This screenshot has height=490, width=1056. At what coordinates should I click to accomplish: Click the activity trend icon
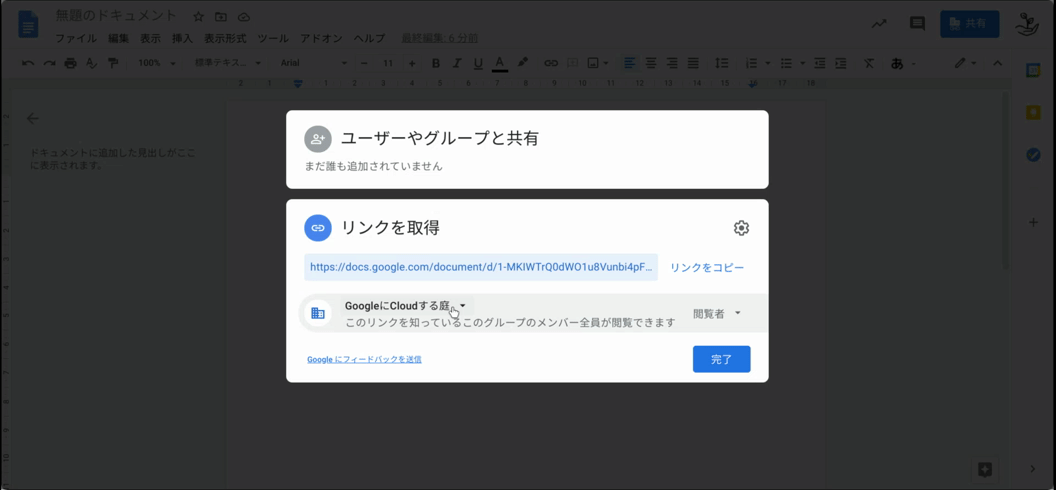point(879,24)
